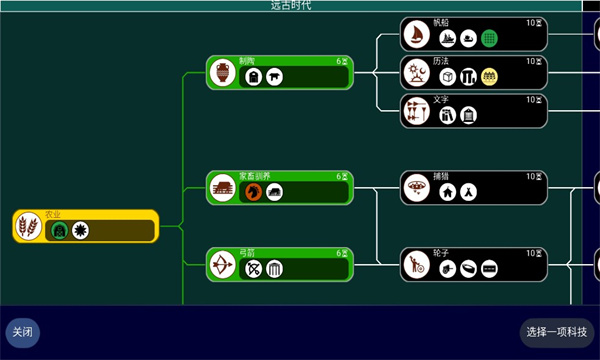Click the 关闭 close button
Screen dimensions: 600x360
pos(23,332)
